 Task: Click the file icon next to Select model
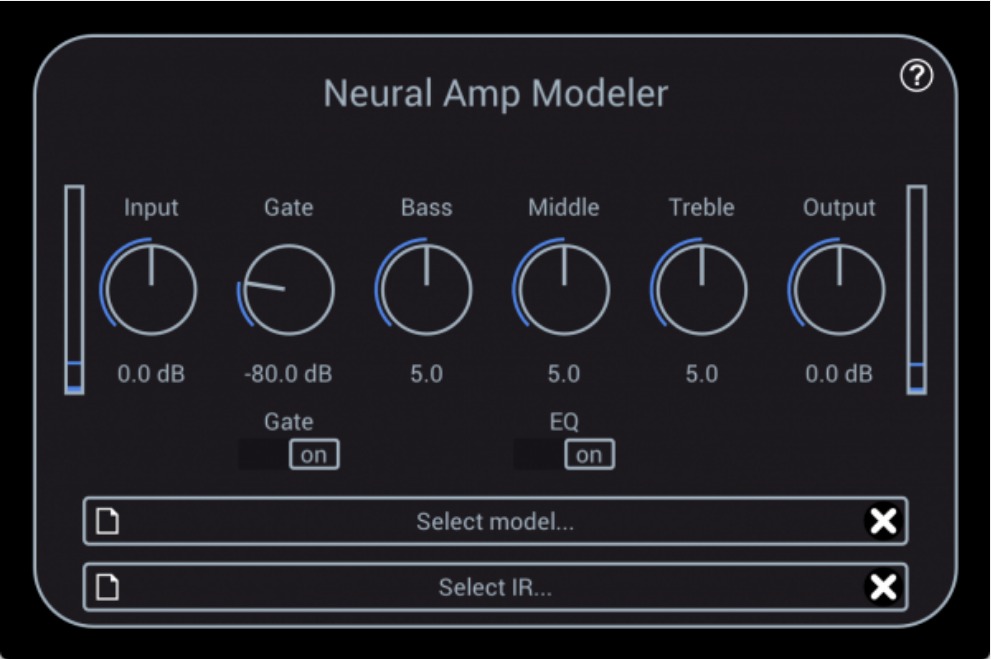coord(110,521)
